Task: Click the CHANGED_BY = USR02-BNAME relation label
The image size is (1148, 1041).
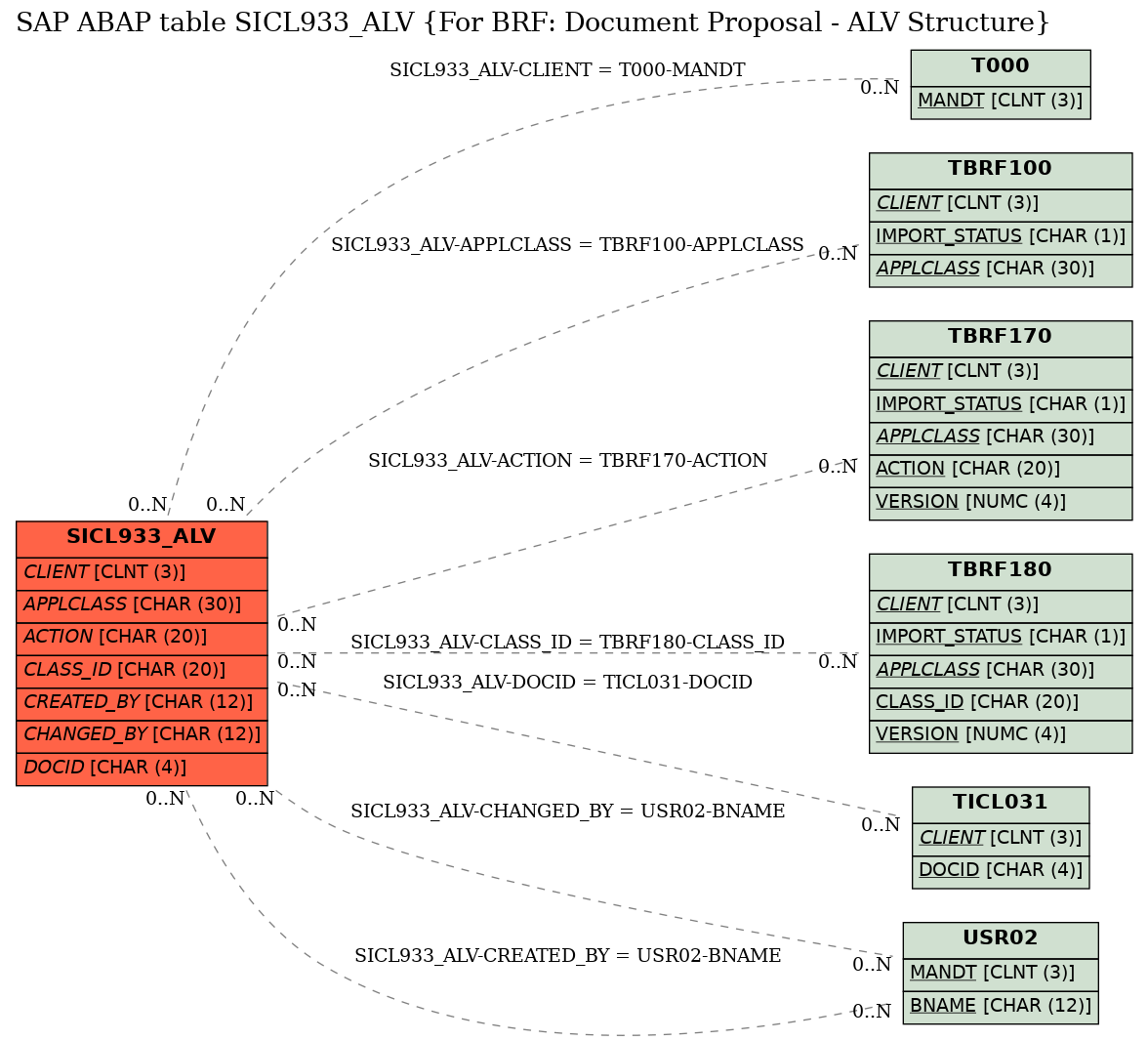Action: click(x=567, y=812)
